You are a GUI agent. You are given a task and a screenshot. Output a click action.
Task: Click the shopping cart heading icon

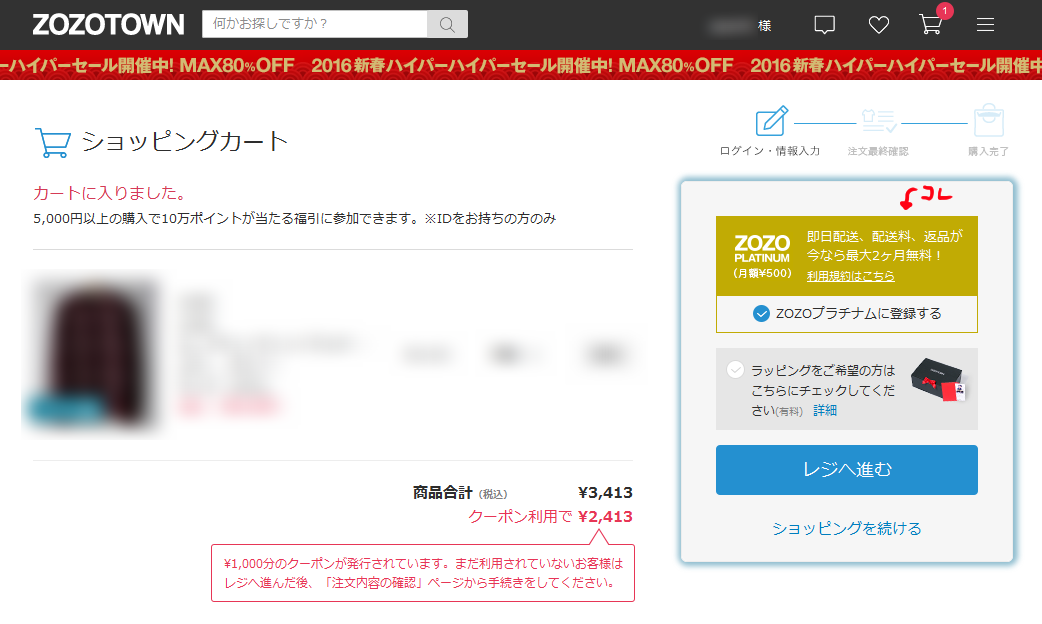[52, 142]
